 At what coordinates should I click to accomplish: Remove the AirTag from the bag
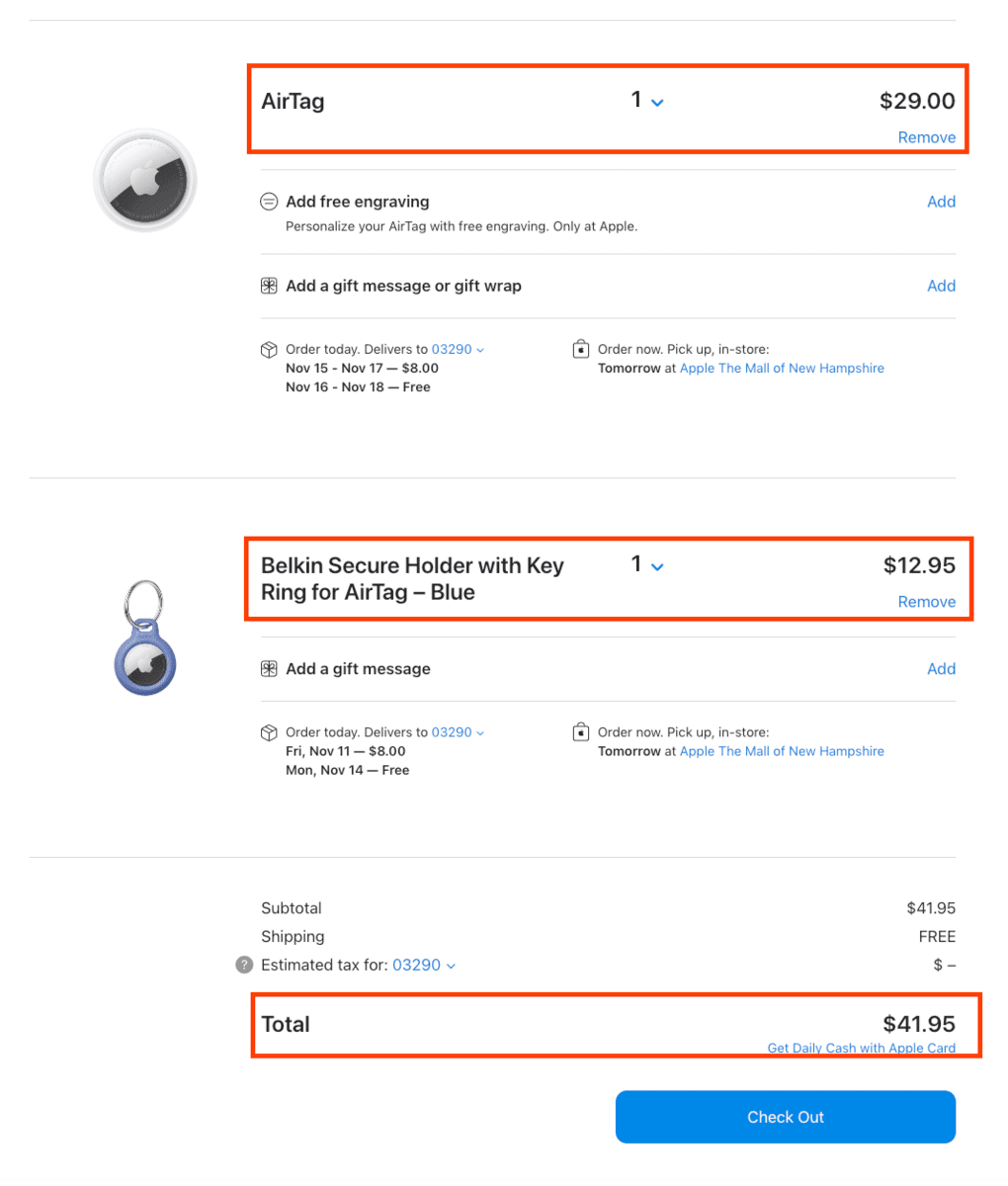coord(926,137)
